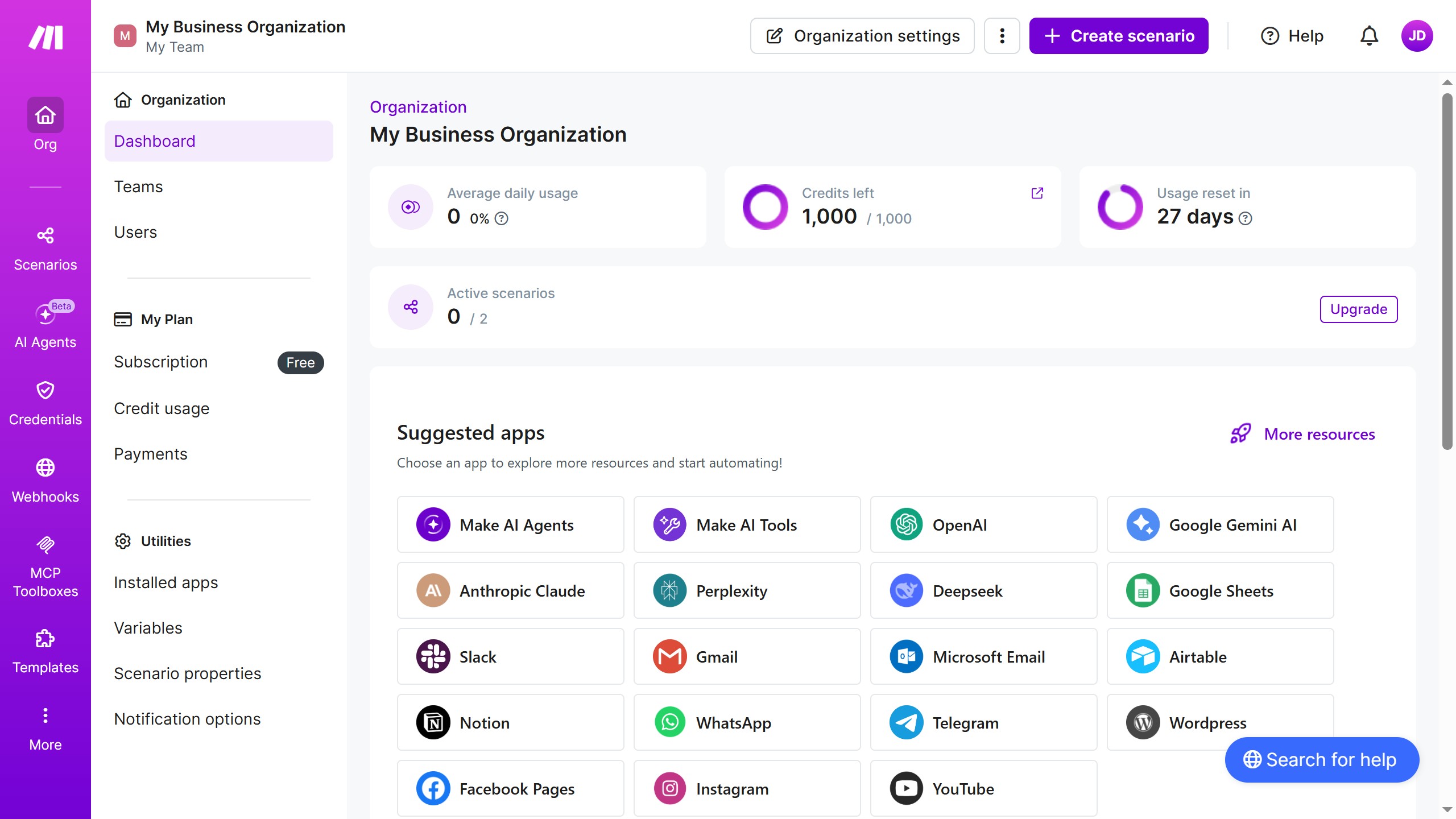Choose the Google Gemini AI app
The image size is (1456, 819).
click(x=1221, y=524)
